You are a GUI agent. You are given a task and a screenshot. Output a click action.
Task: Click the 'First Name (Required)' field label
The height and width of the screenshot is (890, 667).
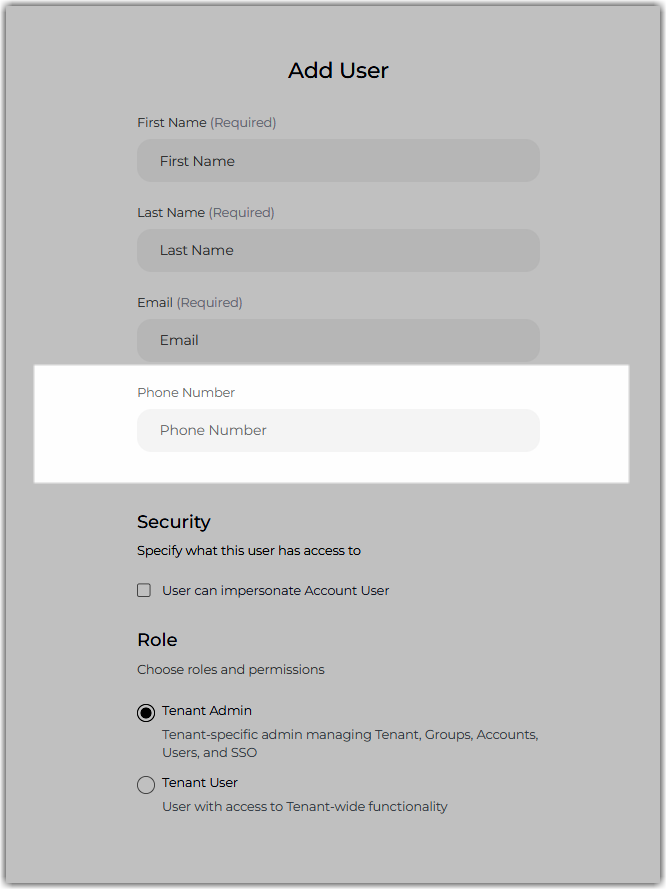pos(207,123)
